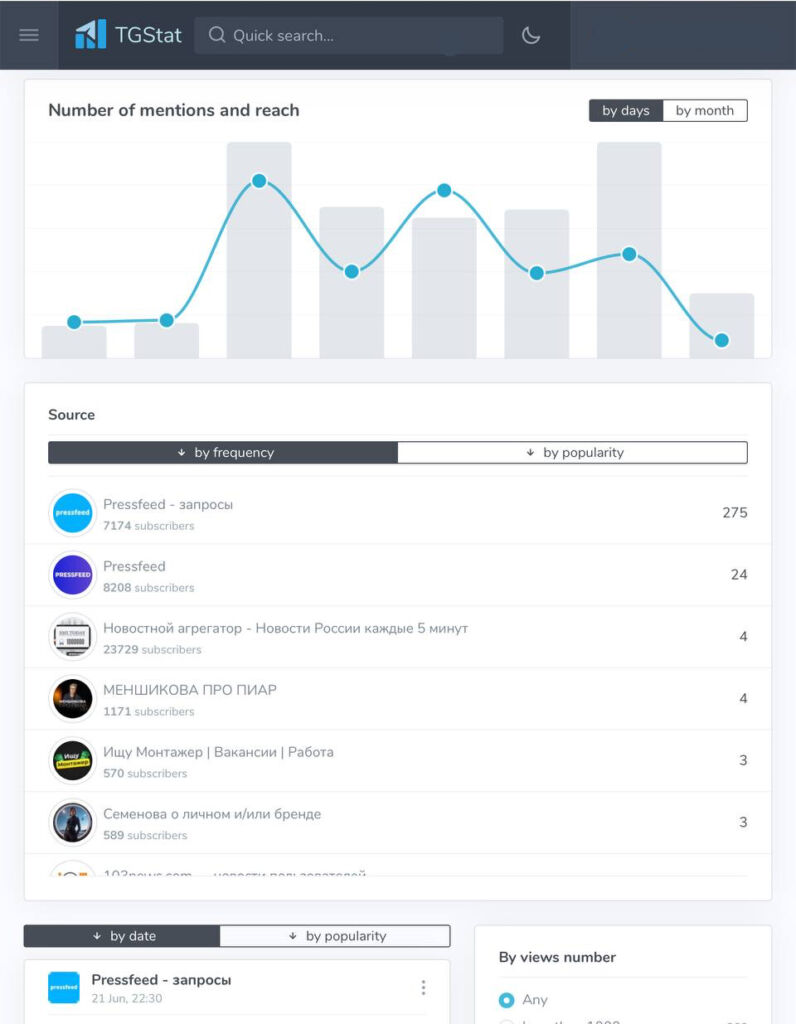The height and width of the screenshot is (1024, 796).
Task: Select the Any views radio button
Action: [506, 1000]
